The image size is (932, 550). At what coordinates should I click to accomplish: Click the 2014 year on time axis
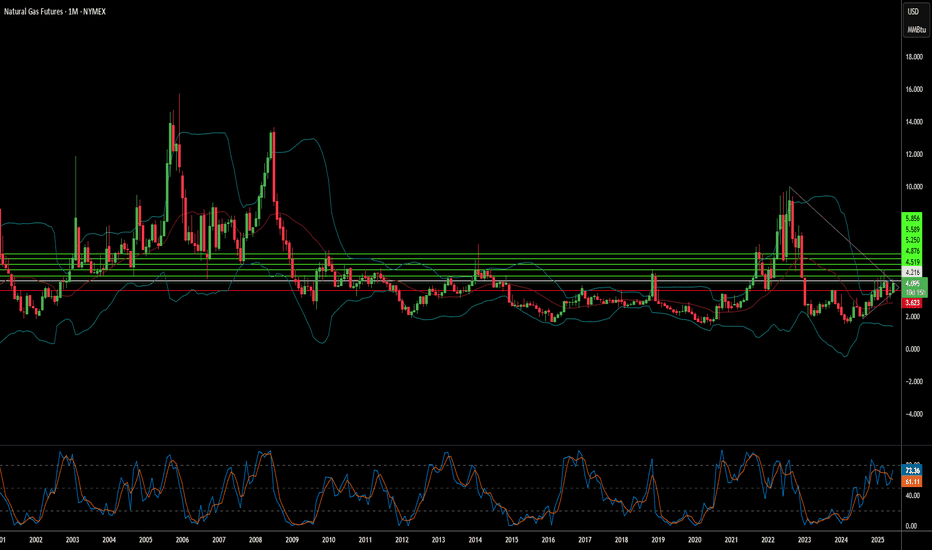click(x=475, y=540)
